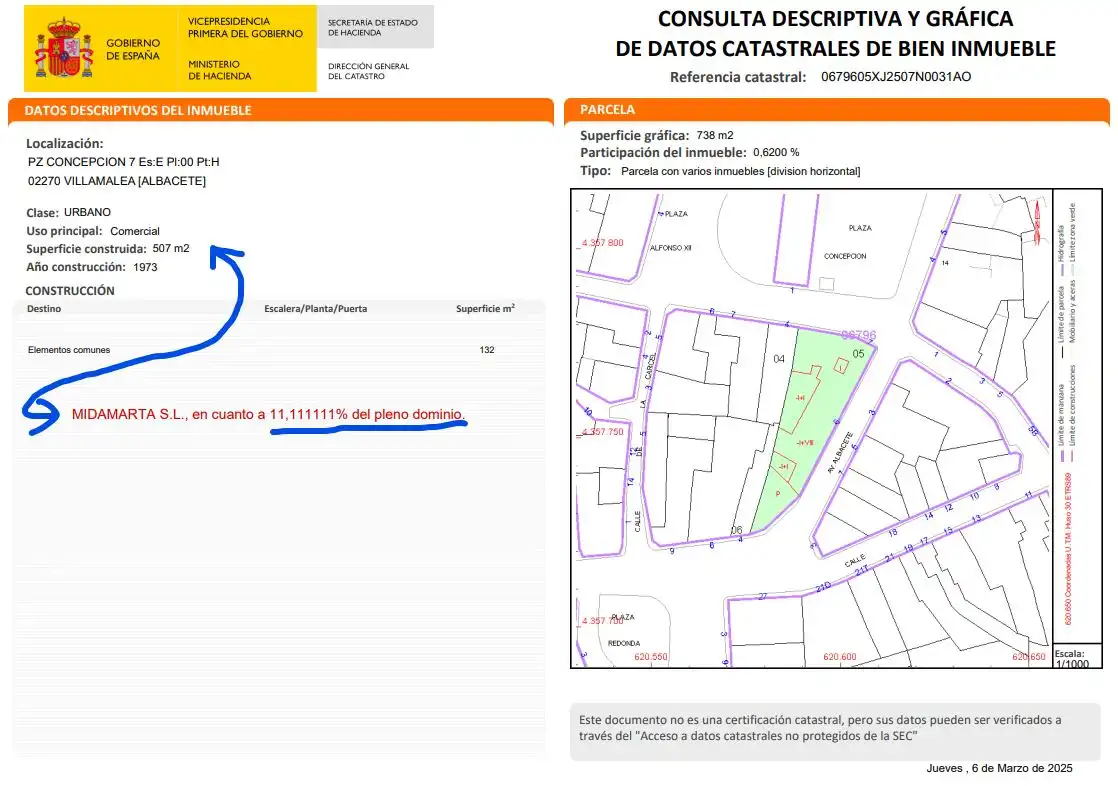Image resolution: width=1118 pixels, height=786 pixels.
Task: Click the title line 'CONSULTA DESCRIPTIVA Y GRÁFICA'
Action: tap(835, 19)
